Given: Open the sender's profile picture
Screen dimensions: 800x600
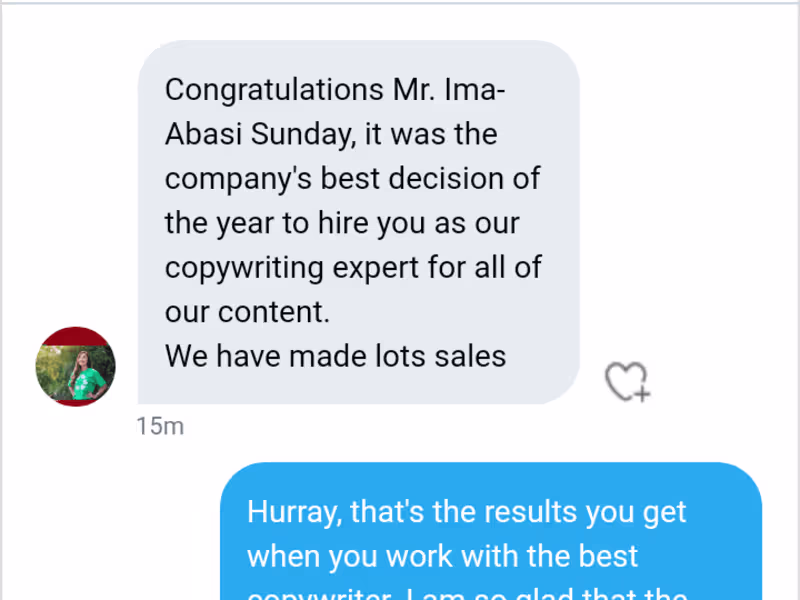Looking at the screenshot, I should (x=76, y=366).
